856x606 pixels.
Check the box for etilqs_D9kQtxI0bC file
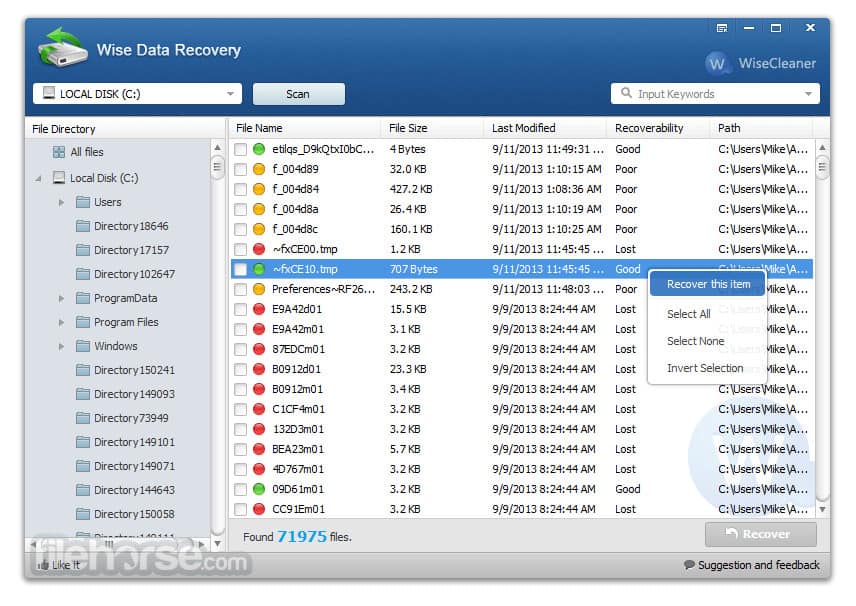240,149
